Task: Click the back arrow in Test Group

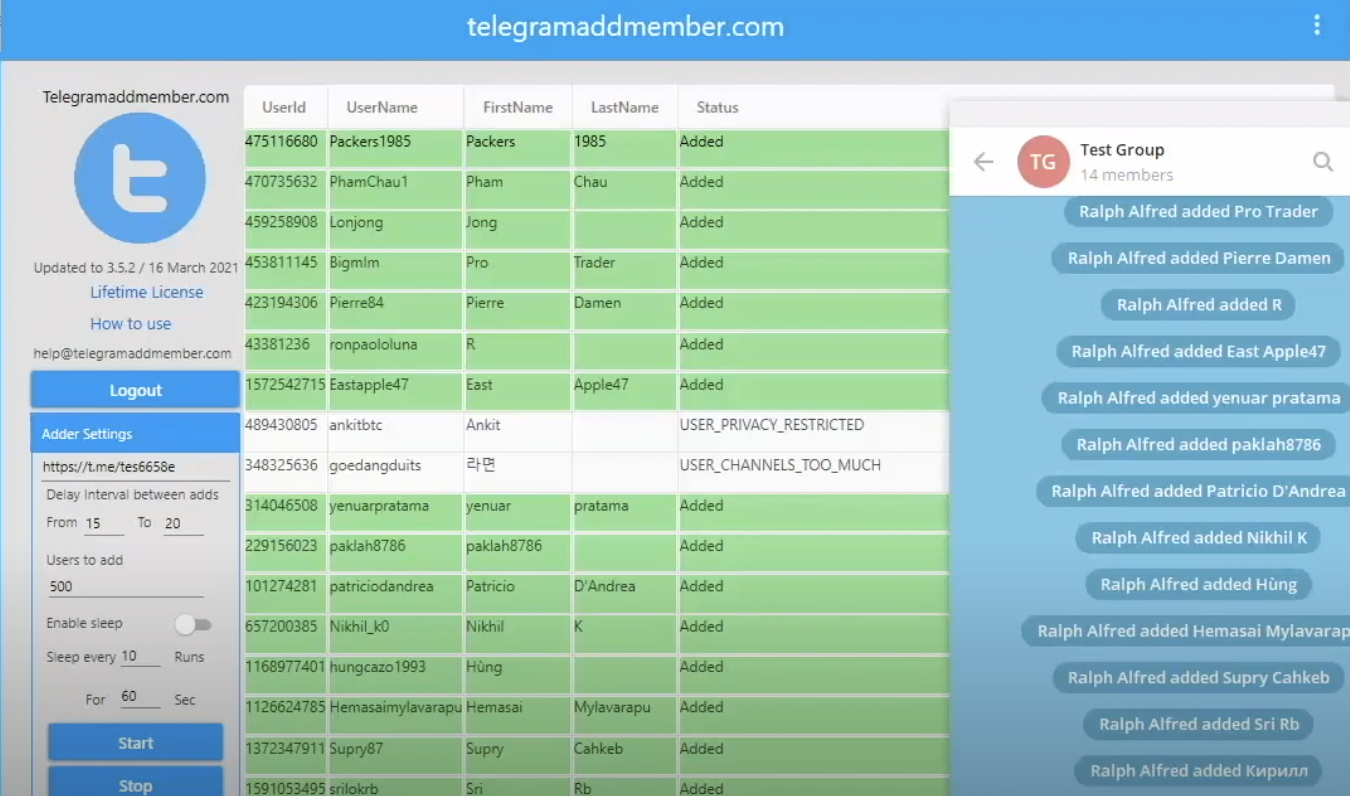Action: click(x=984, y=161)
